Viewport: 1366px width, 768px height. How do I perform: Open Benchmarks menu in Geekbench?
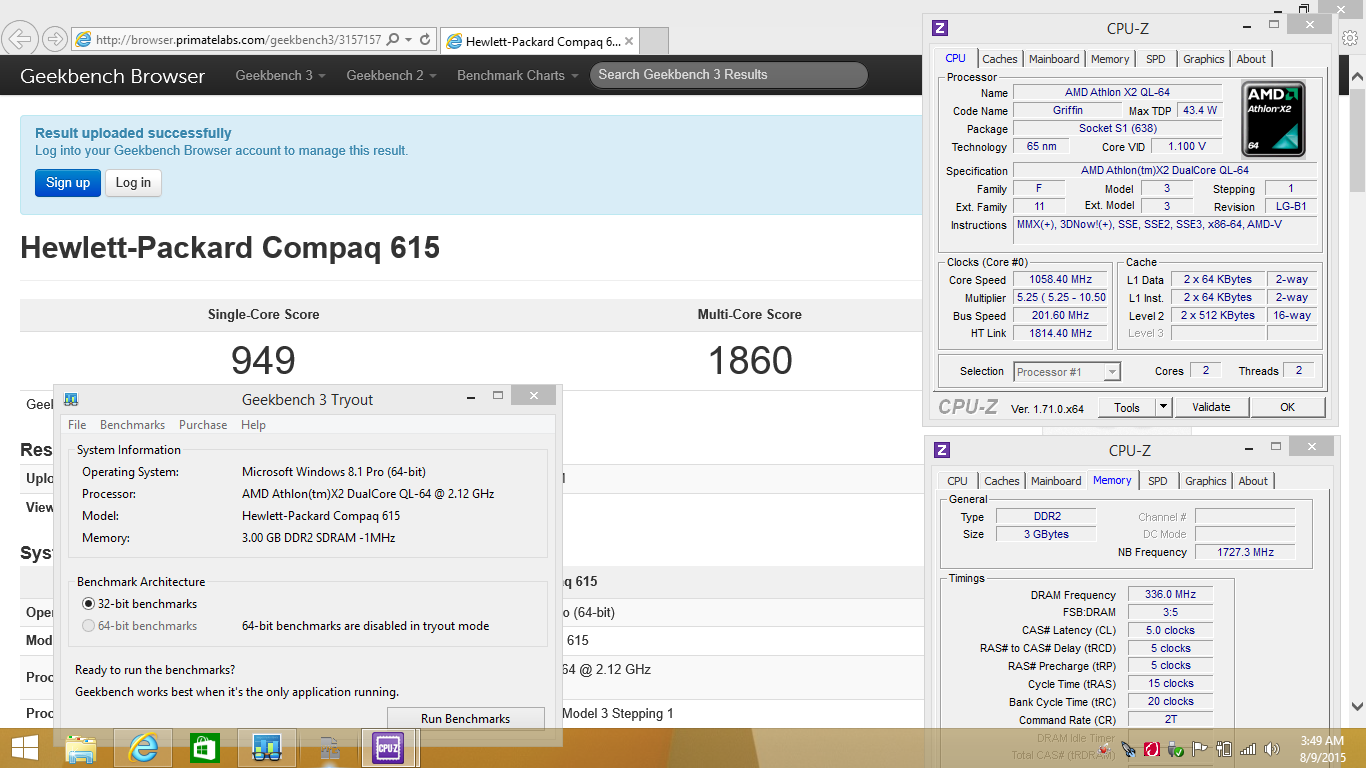133,425
